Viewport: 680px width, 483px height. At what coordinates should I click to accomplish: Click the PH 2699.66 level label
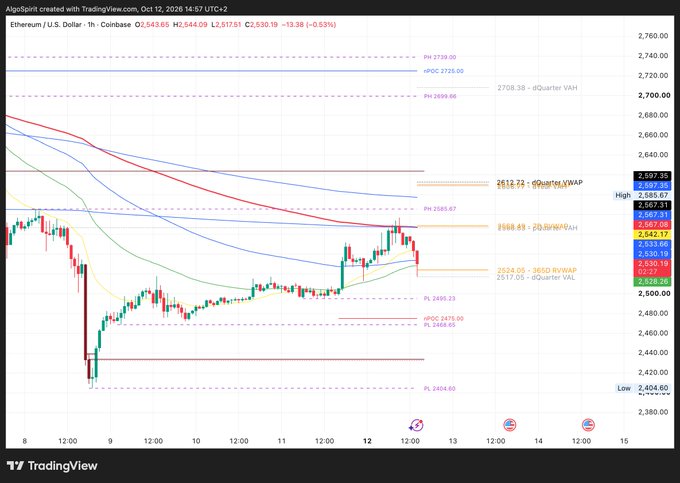[440, 96]
